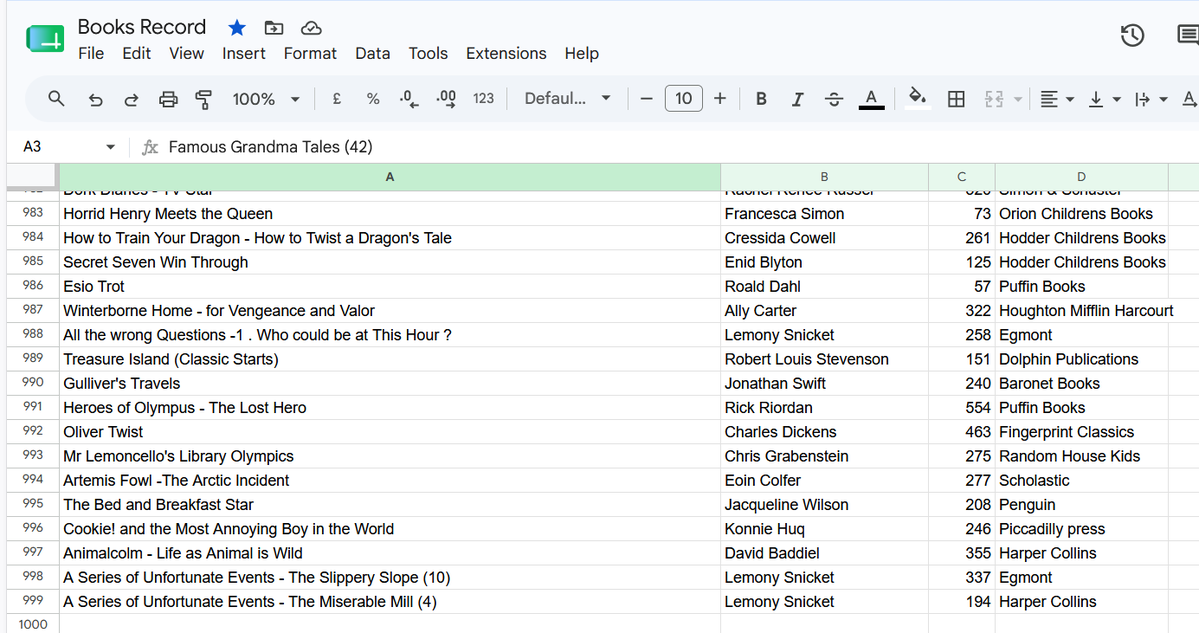1199x633 pixels.
Task: Select the Rick Riordan author cell
Action: coord(824,408)
